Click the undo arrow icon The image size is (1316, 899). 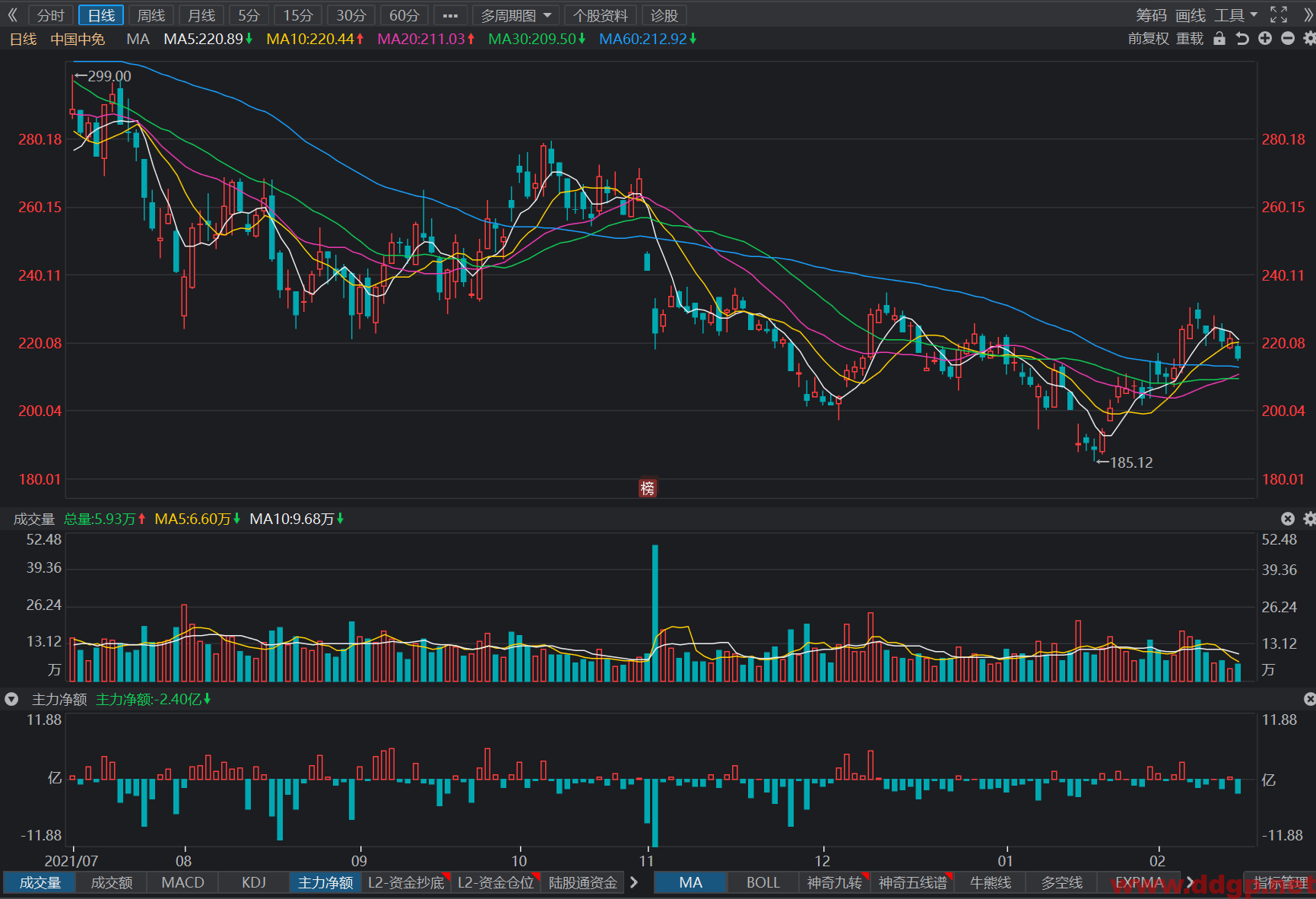click(1242, 39)
